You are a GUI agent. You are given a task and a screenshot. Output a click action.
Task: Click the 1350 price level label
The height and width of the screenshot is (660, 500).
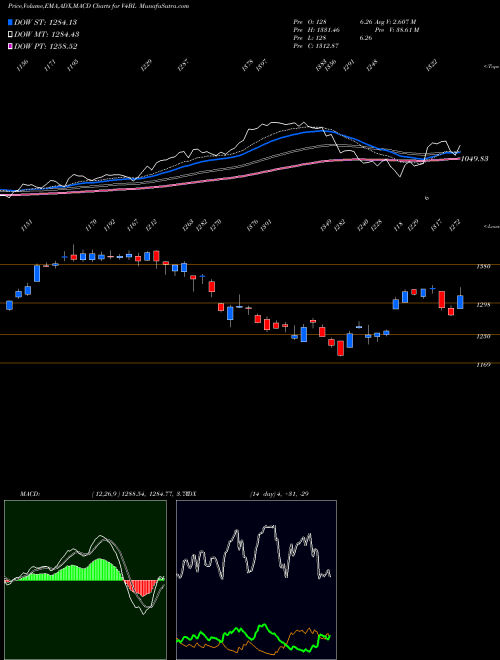[x=483, y=267]
